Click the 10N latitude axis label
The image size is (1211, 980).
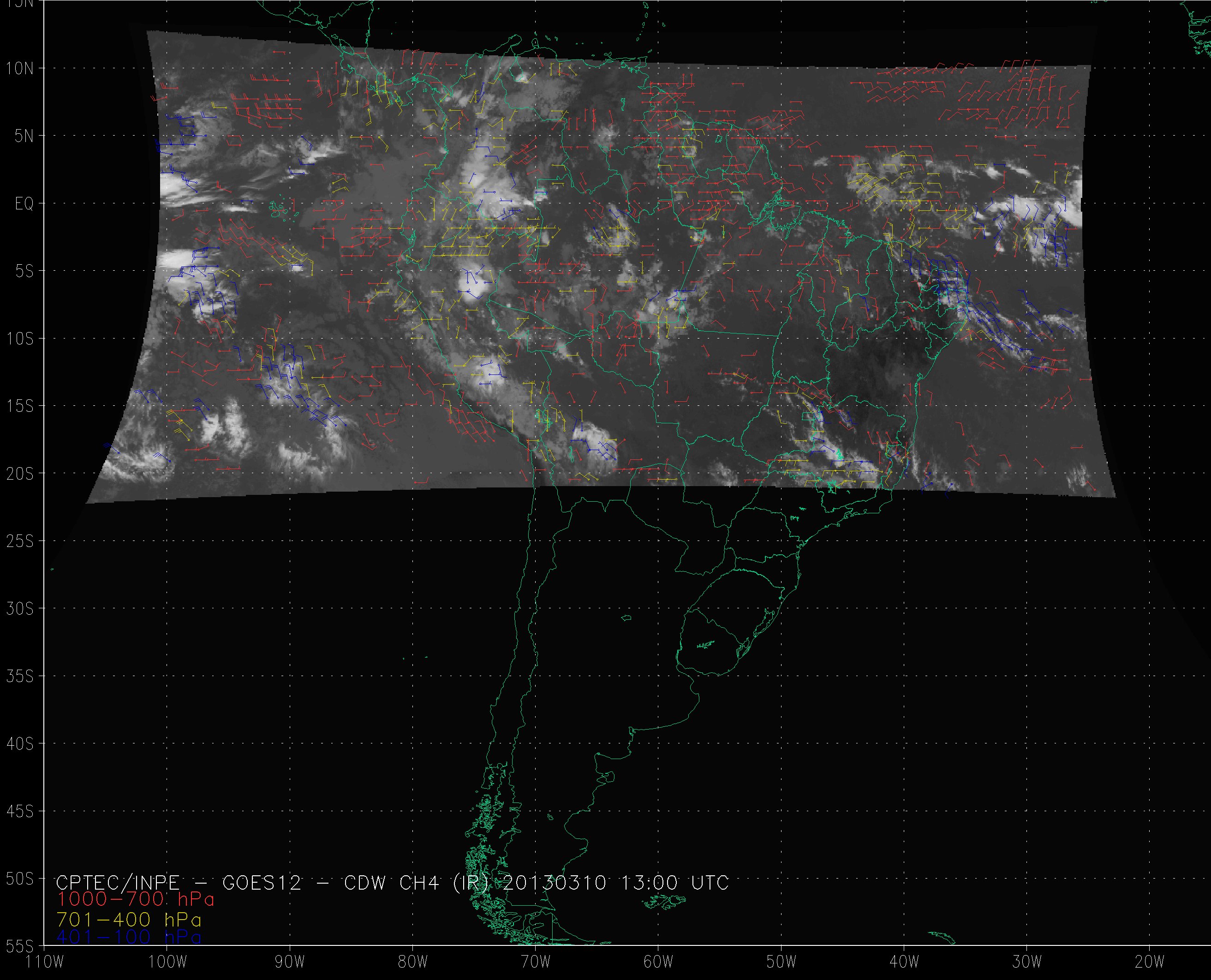20,69
